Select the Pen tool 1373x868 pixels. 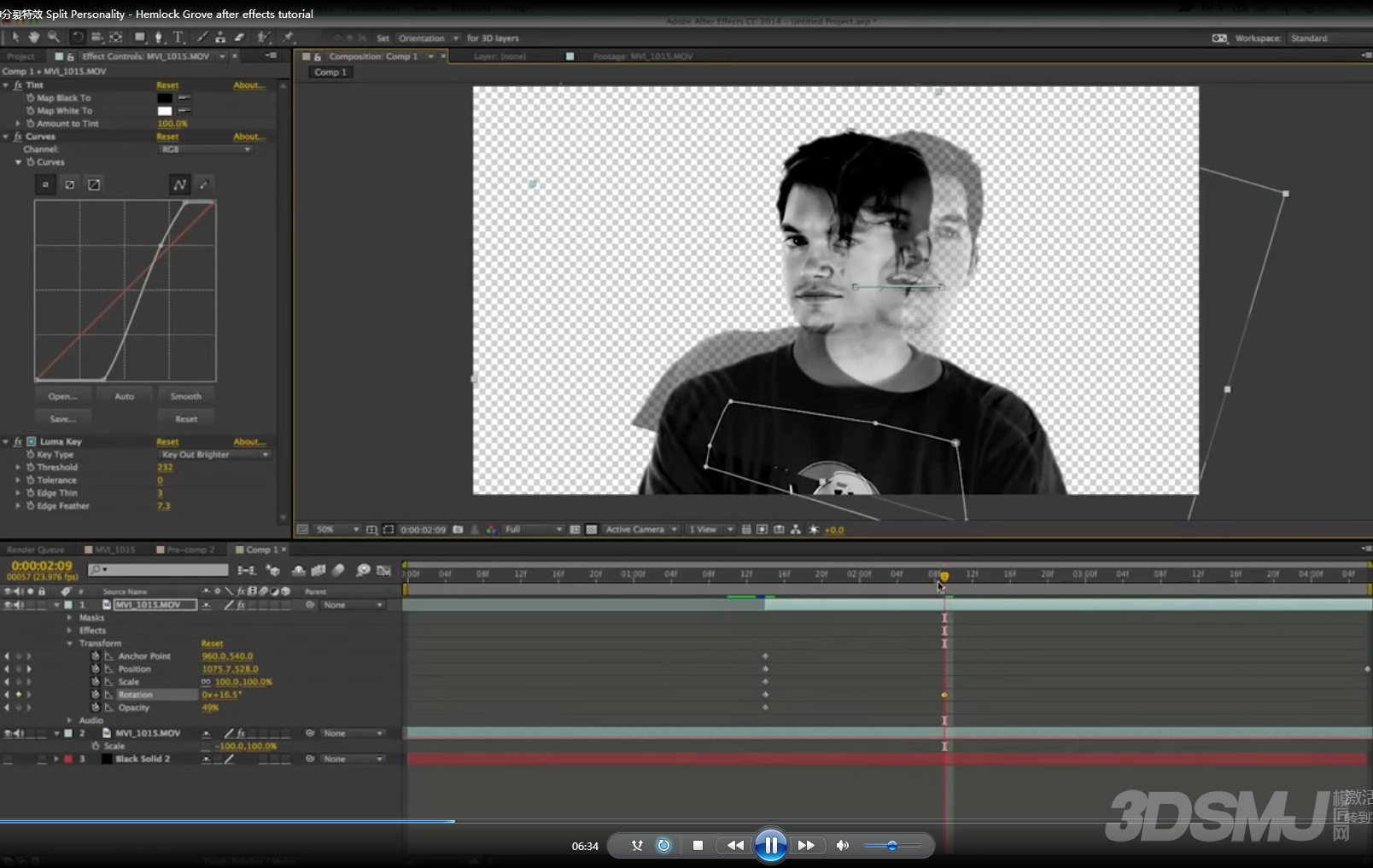159,38
